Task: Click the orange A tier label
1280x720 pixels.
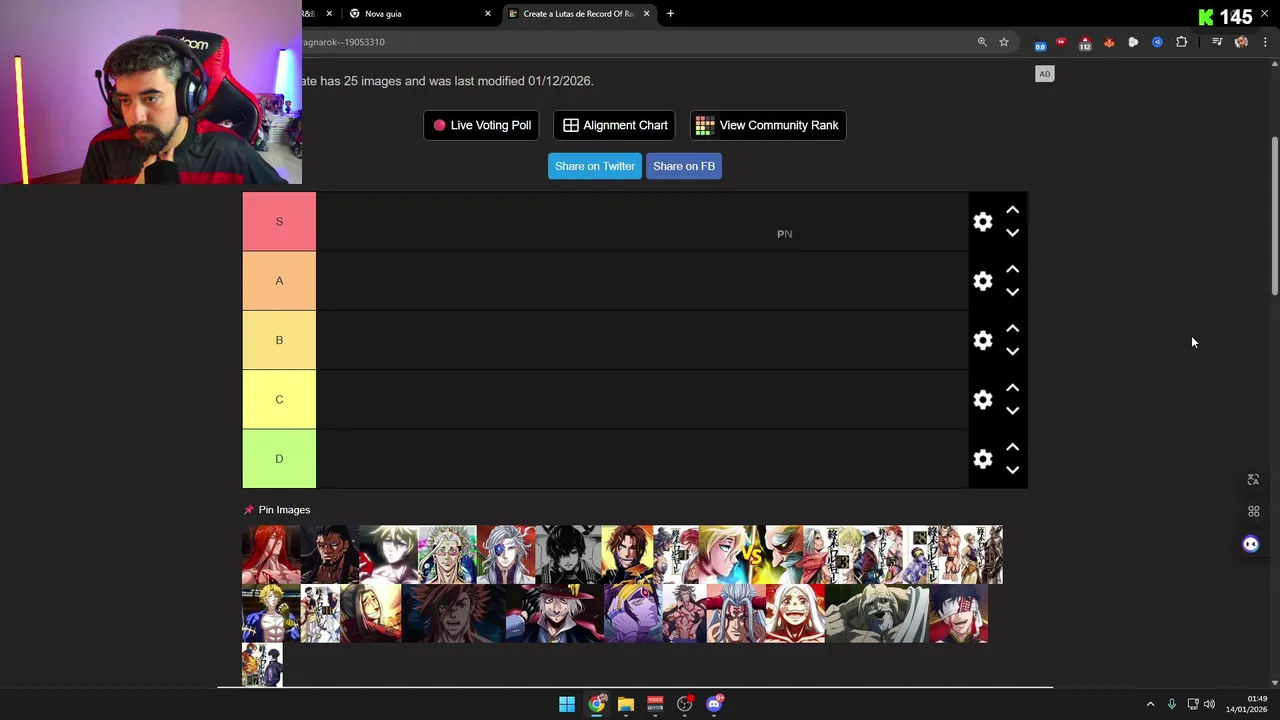Action: (x=279, y=281)
